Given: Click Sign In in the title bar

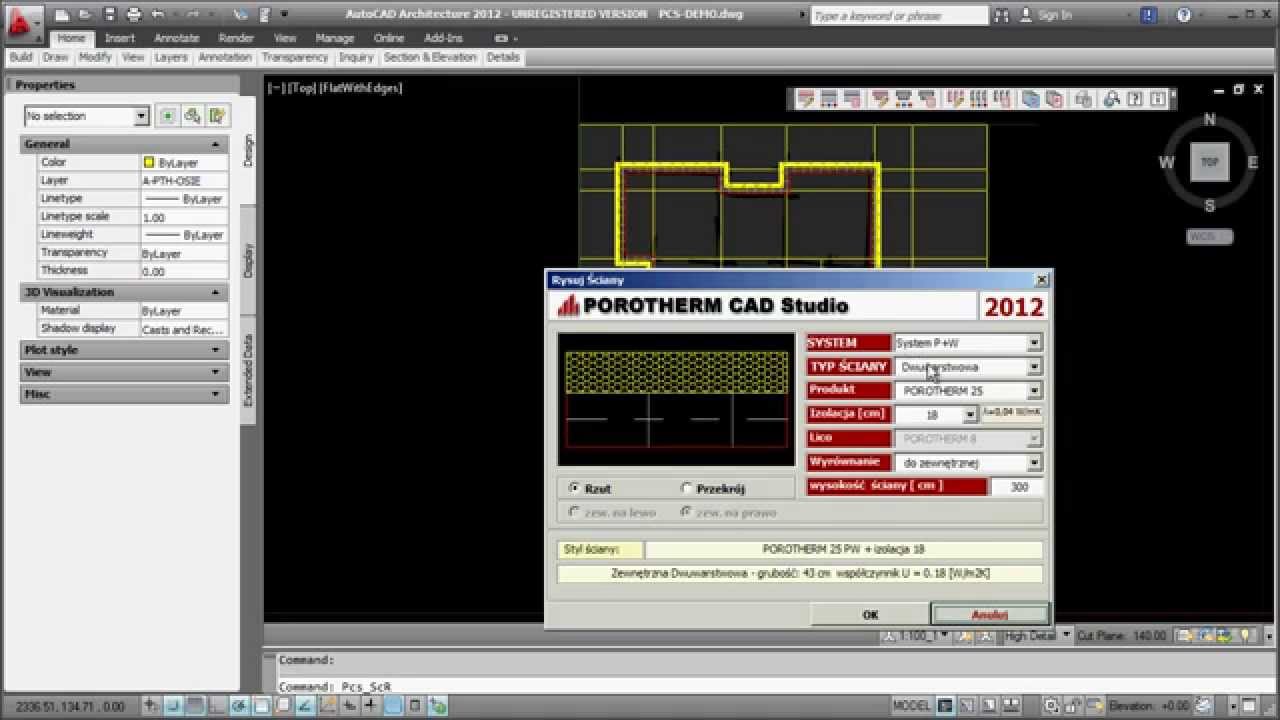Looking at the screenshot, I should click(1055, 15).
